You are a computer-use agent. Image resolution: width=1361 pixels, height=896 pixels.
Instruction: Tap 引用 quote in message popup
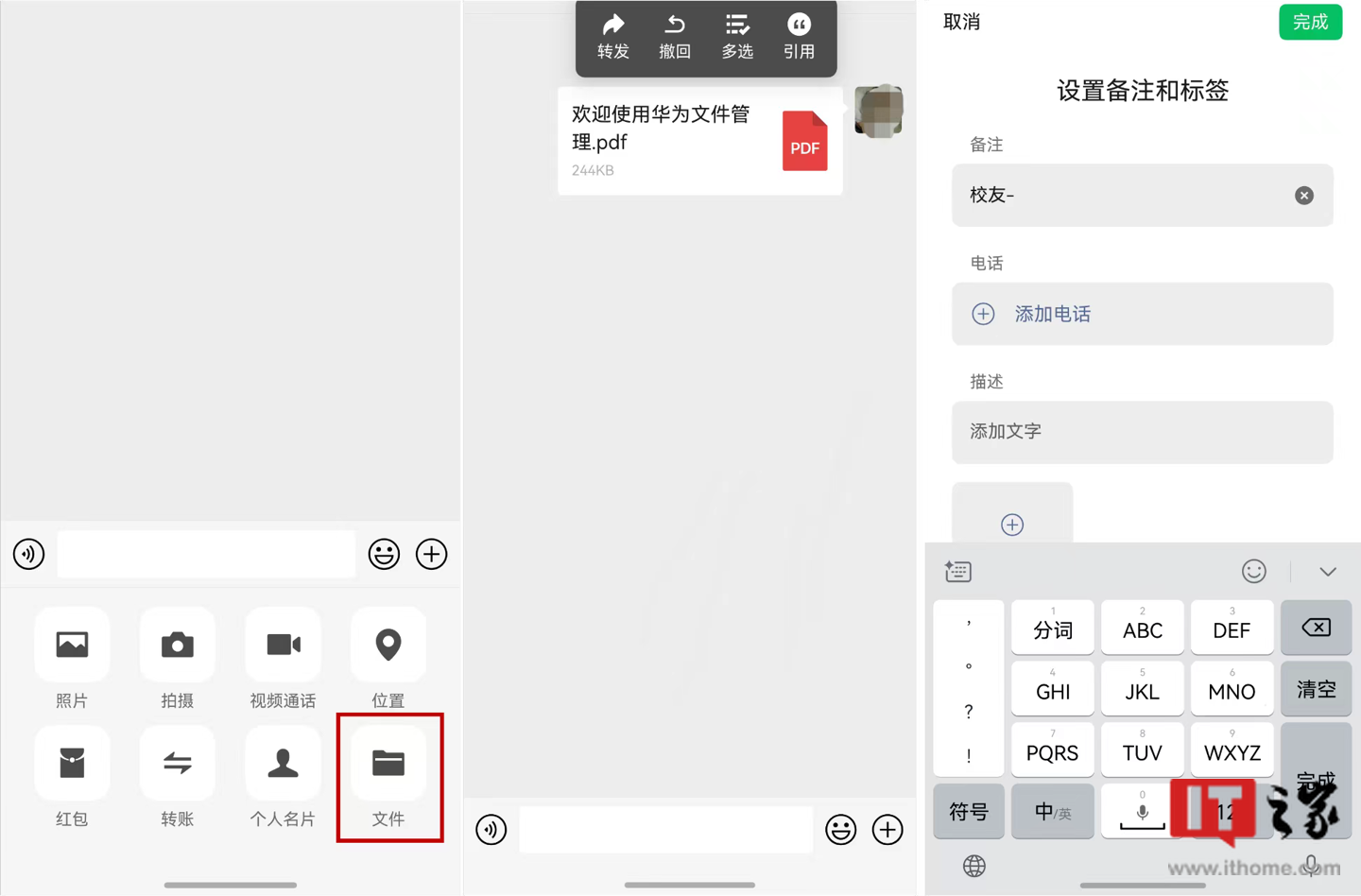pos(799,36)
